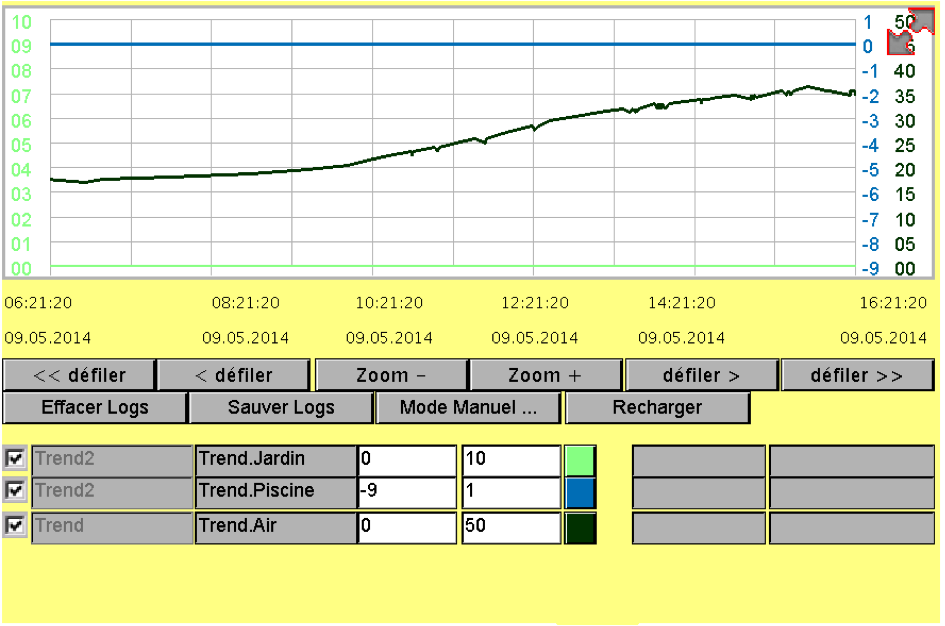Click the 'Zoom −' button
This screenshot has width=945, height=626.
point(391,376)
